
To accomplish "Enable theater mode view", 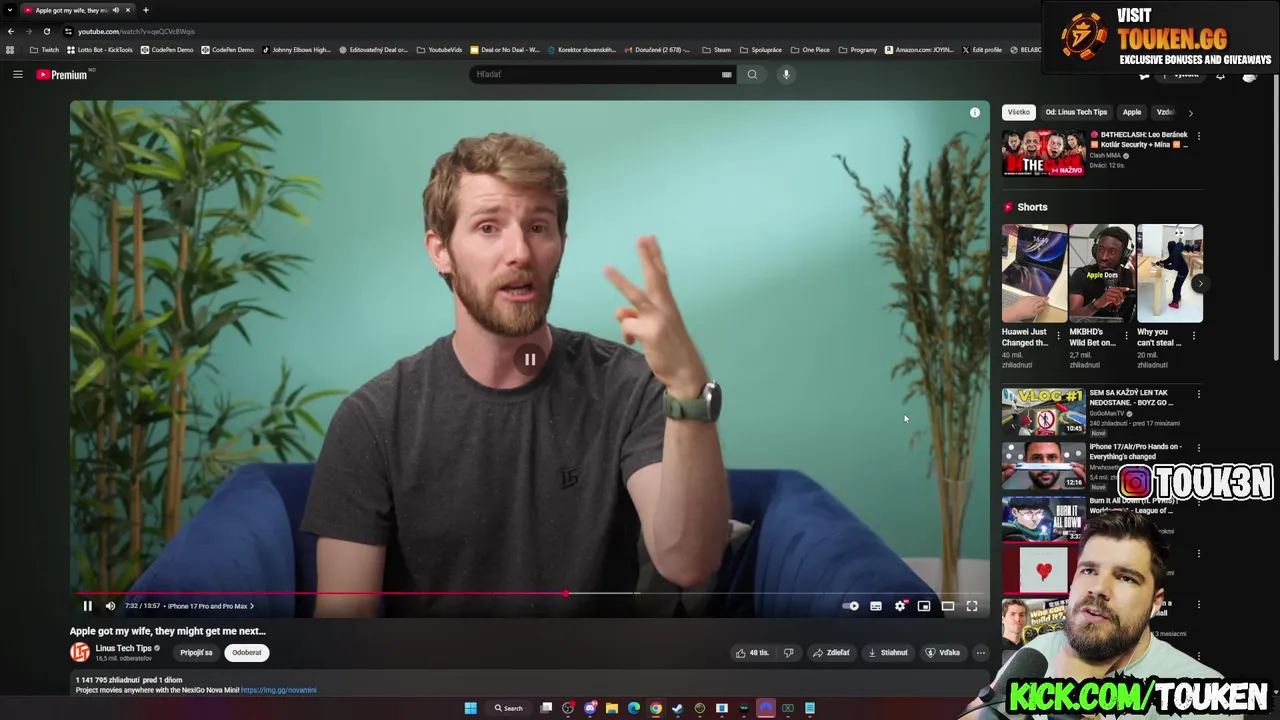I will [x=948, y=606].
